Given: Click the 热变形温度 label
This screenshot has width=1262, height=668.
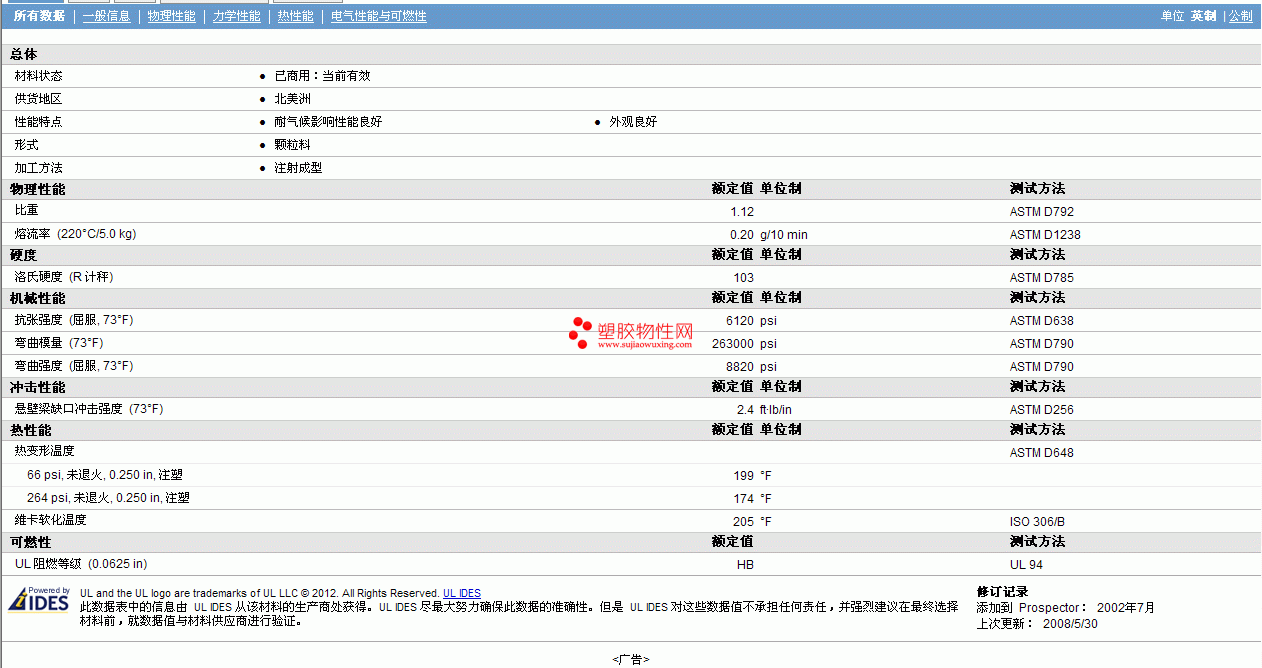Looking at the screenshot, I should 45,451.
